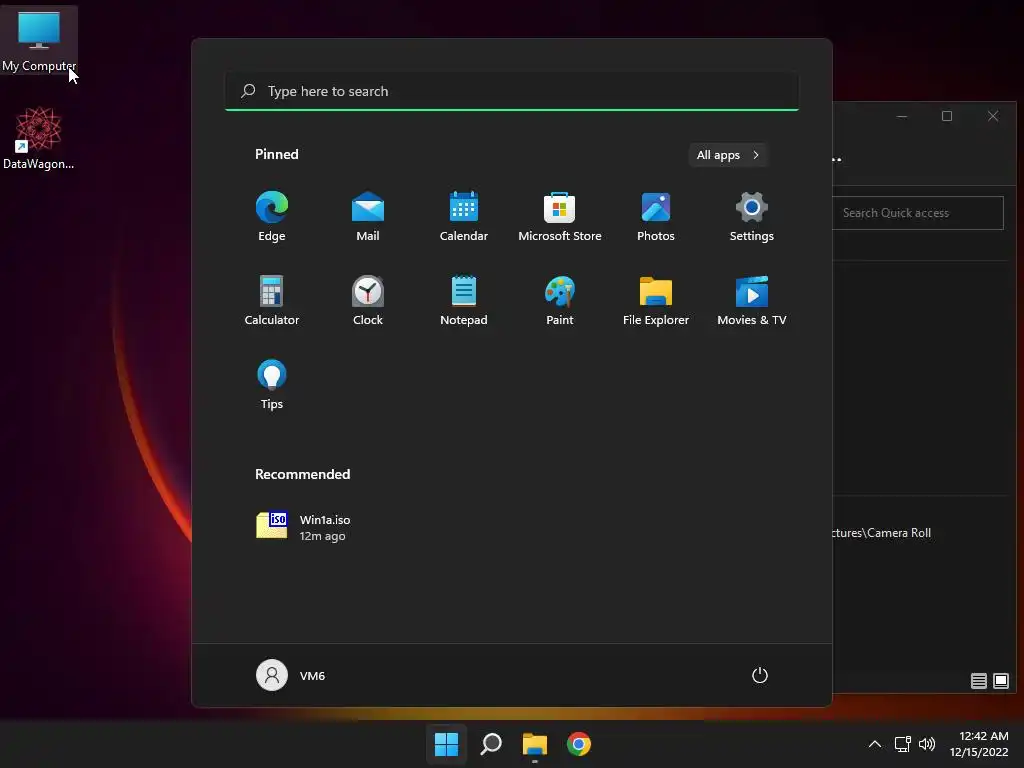Image resolution: width=1024 pixels, height=768 pixels.
Task: Launch the Photos app
Action: [x=656, y=216]
